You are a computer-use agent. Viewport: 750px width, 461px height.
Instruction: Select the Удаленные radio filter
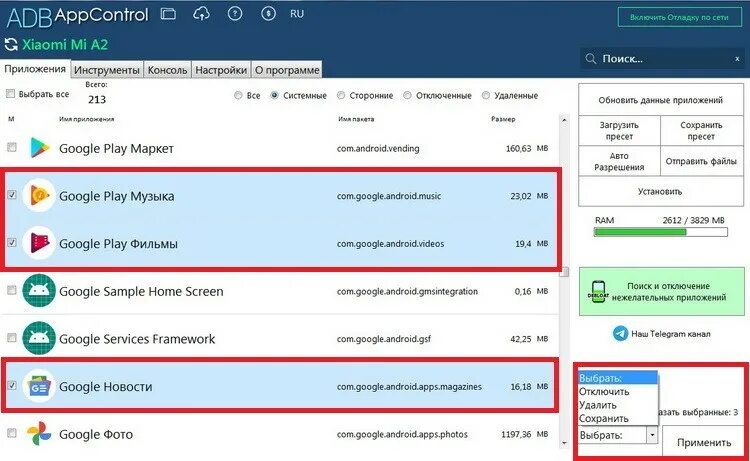pyautogui.click(x=486, y=95)
